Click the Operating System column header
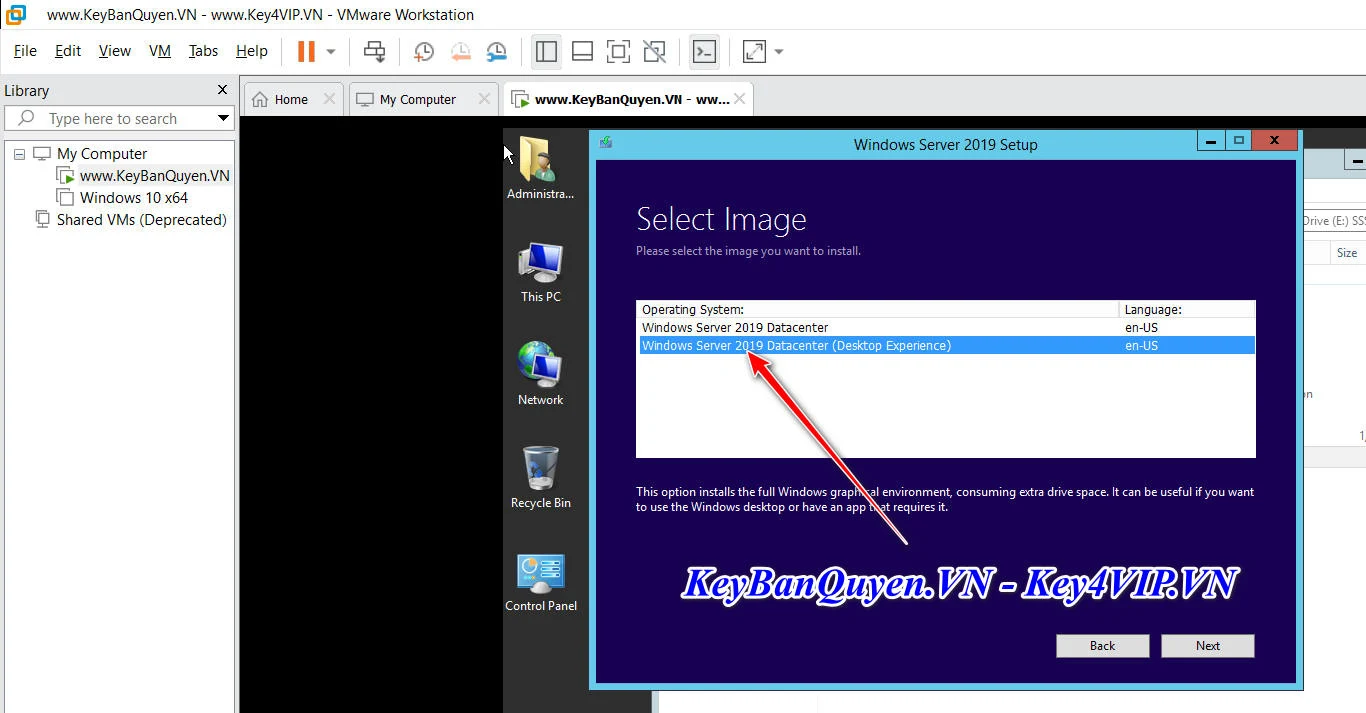Viewport: 1366px width, 713px height. pyautogui.click(x=878, y=310)
